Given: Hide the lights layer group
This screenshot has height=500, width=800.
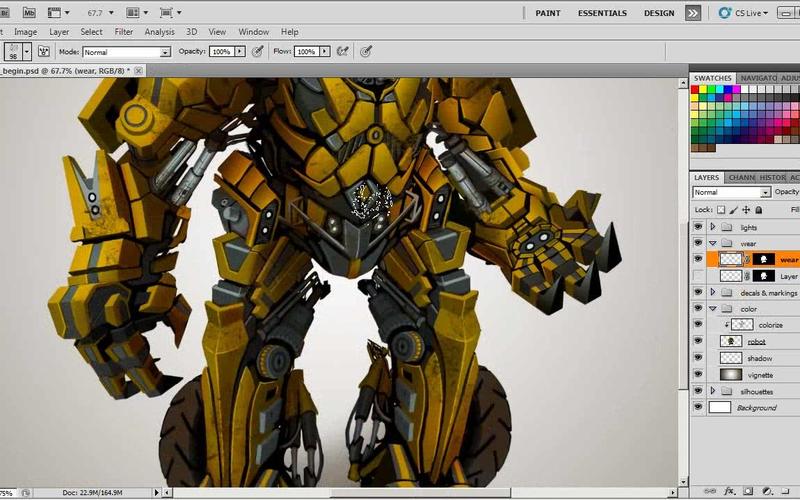Looking at the screenshot, I should [x=698, y=227].
